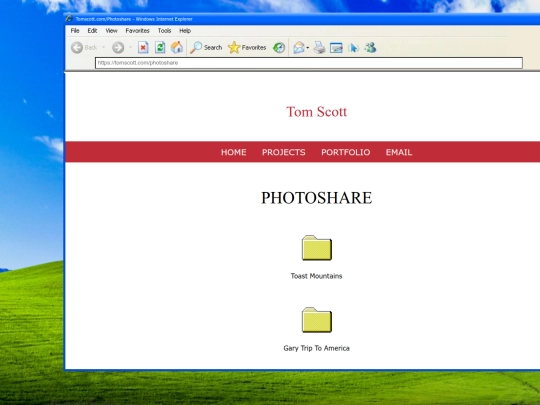Click the Edit page toolbar icon
540x405 pixels.
pos(336,48)
